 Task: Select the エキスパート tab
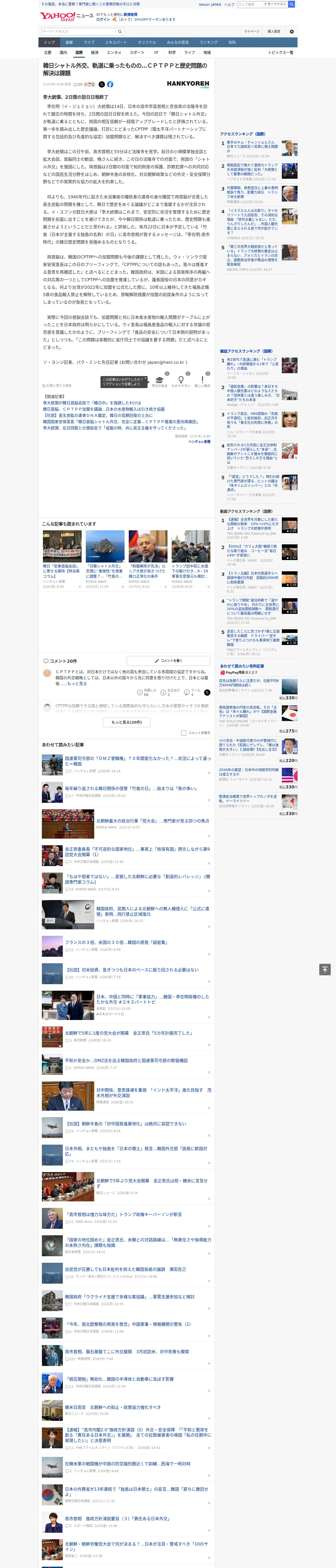coord(116,42)
